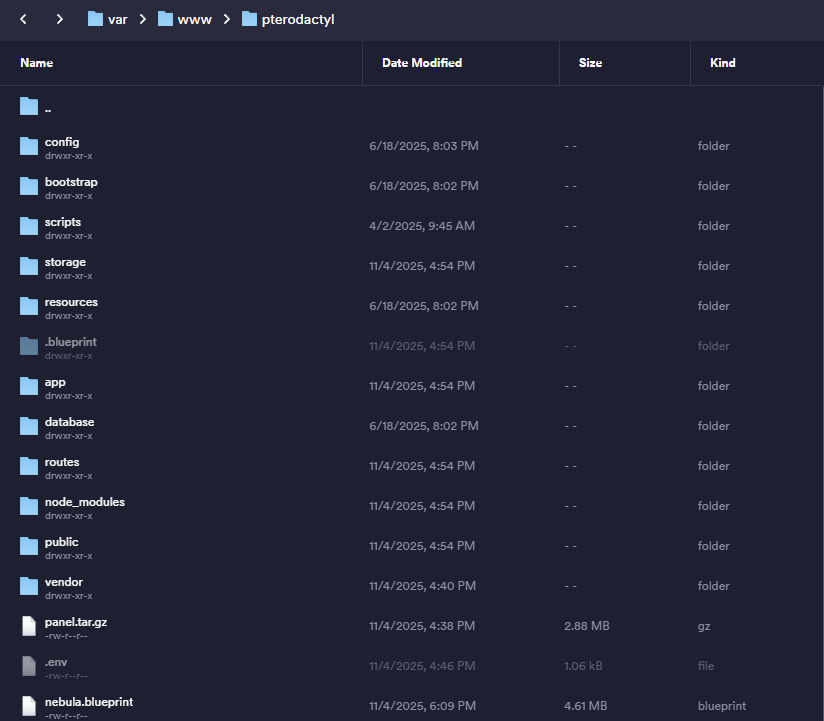This screenshot has width=824, height=721.
Task: Select the resources folder name
Action: click(x=71, y=302)
